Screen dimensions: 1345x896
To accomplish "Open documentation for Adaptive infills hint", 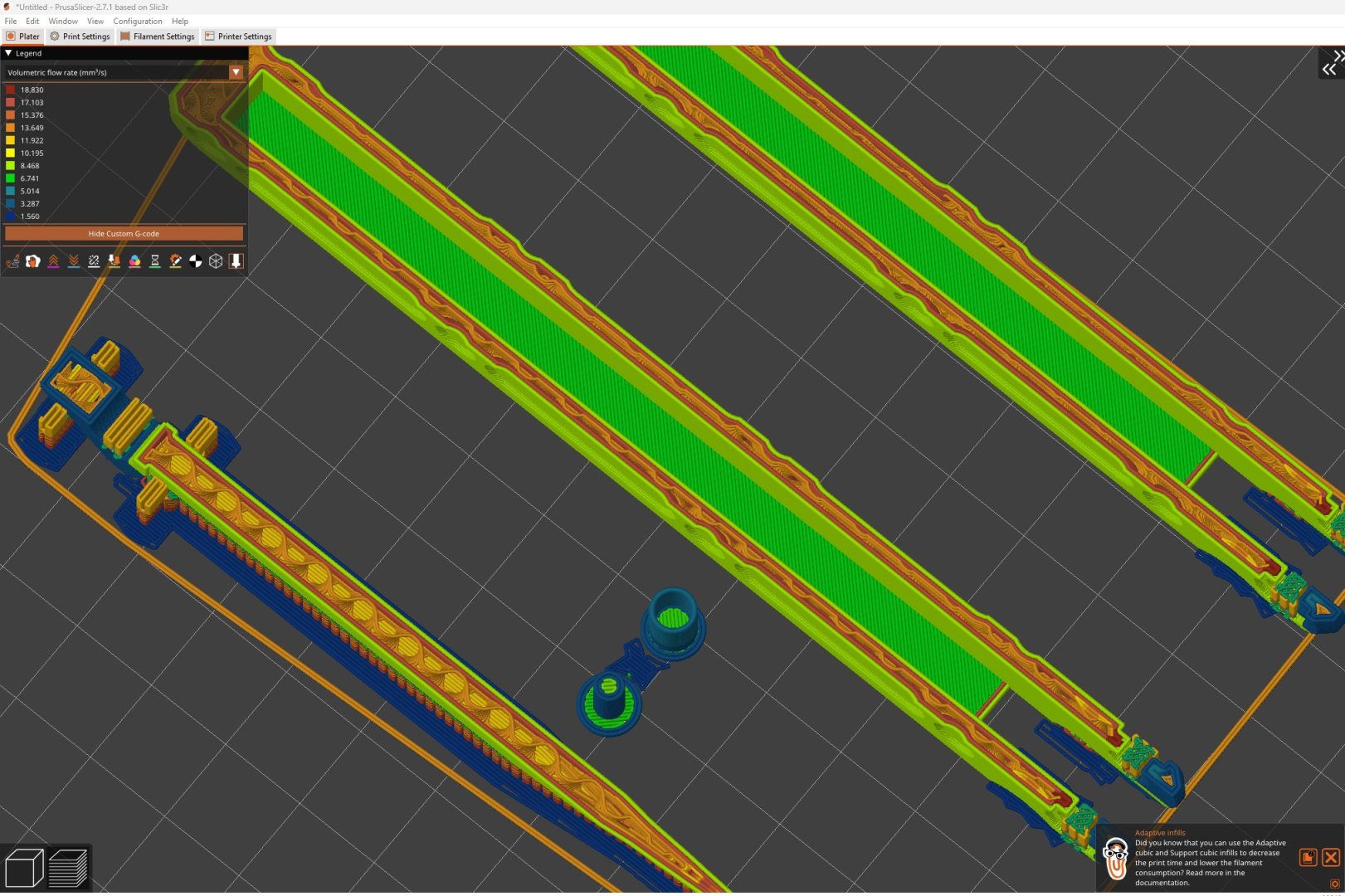I will coord(1308,857).
